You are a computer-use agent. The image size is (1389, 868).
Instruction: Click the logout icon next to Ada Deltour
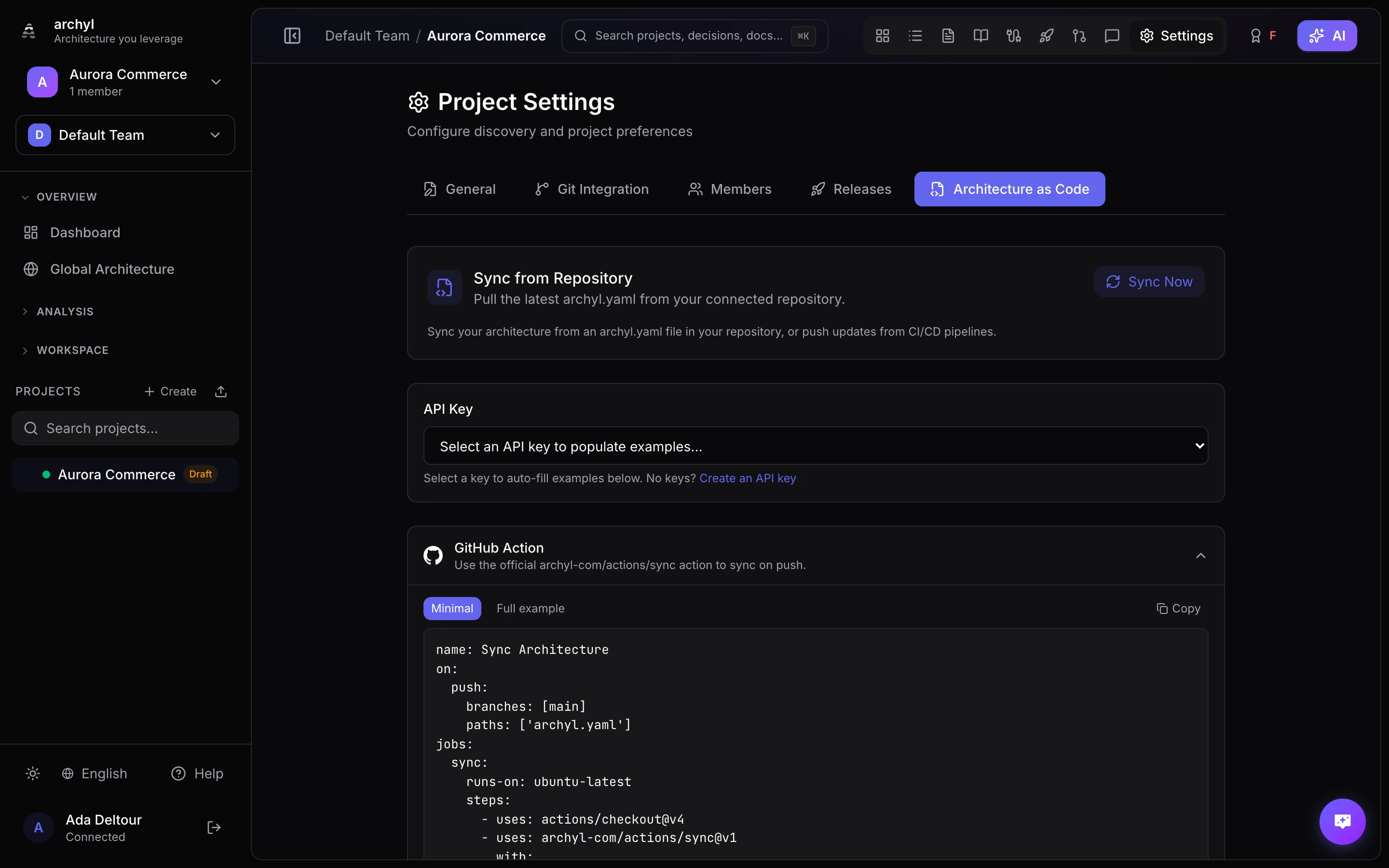(x=214, y=828)
